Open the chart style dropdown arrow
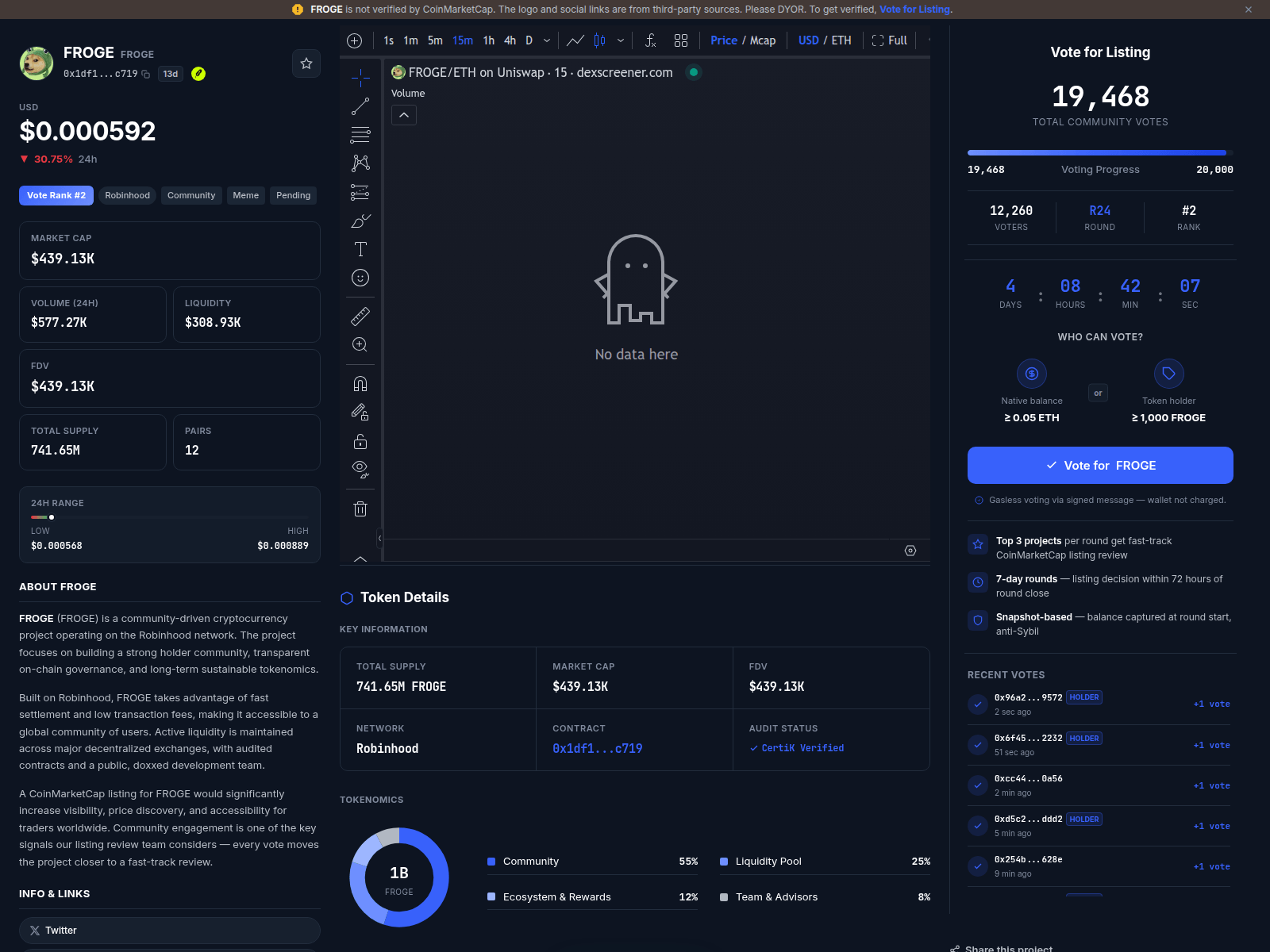The width and height of the screenshot is (1270, 952). 621,40
